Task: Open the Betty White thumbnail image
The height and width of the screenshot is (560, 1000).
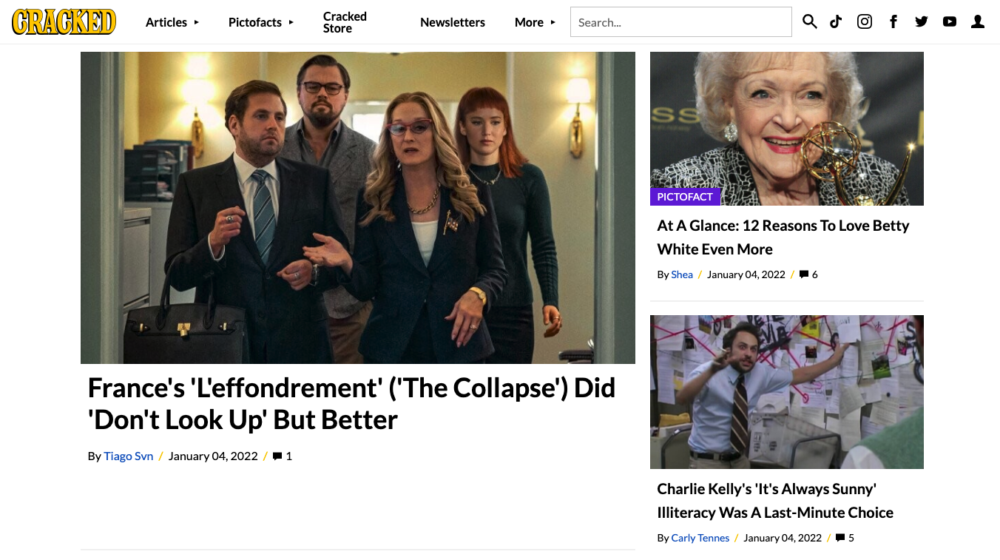Action: 786,129
